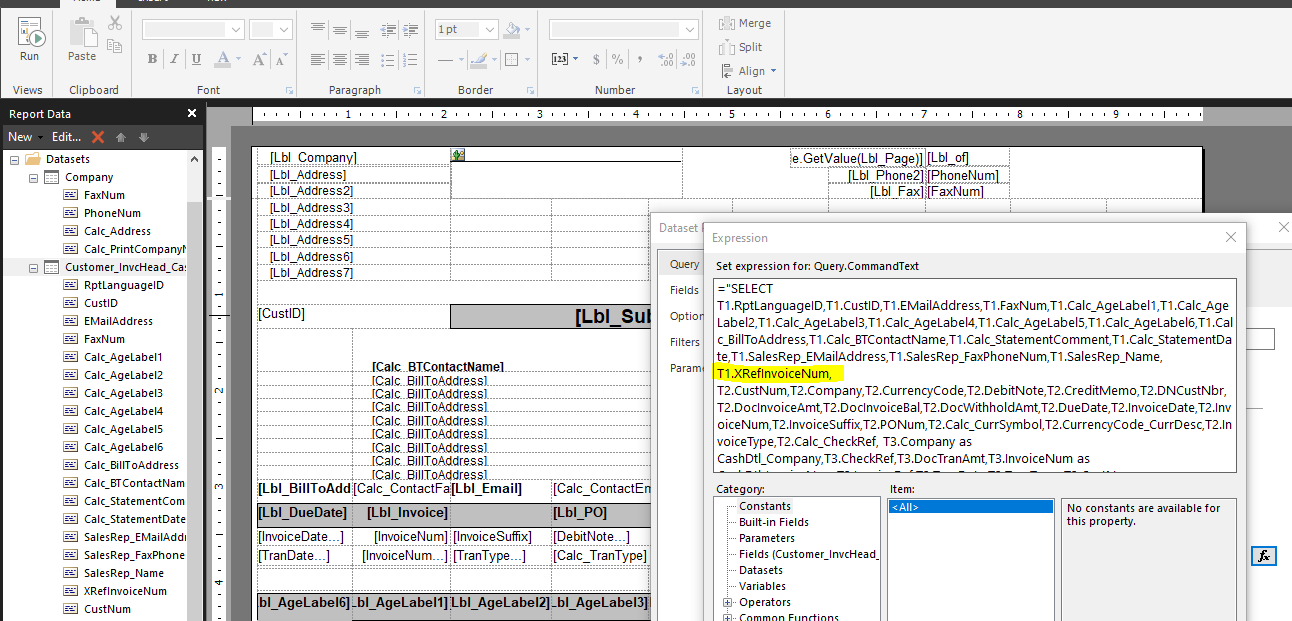Image resolution: width=1292 pixels, height=621 pixels.
Task: Click the Paste button
Action: coord(82,41)
